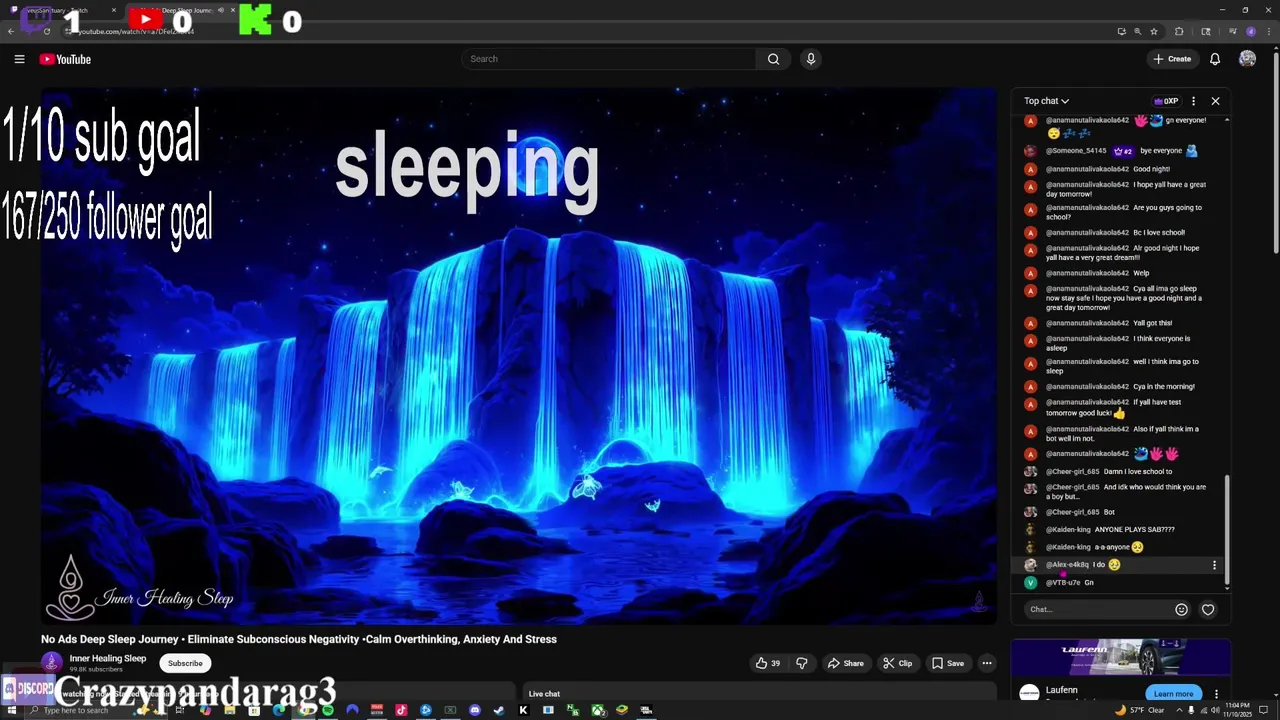
Task: Click the 0XP chat points badge
Action: tap(1166, 101)
